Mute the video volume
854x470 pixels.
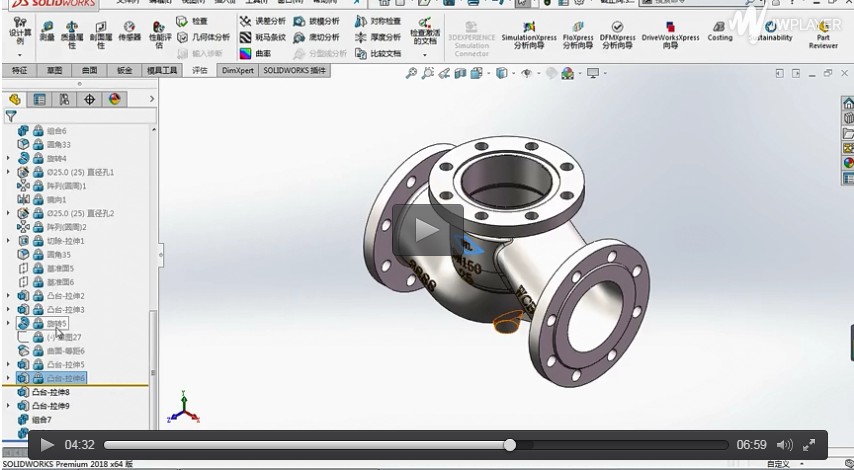click(x=784, y=445)
